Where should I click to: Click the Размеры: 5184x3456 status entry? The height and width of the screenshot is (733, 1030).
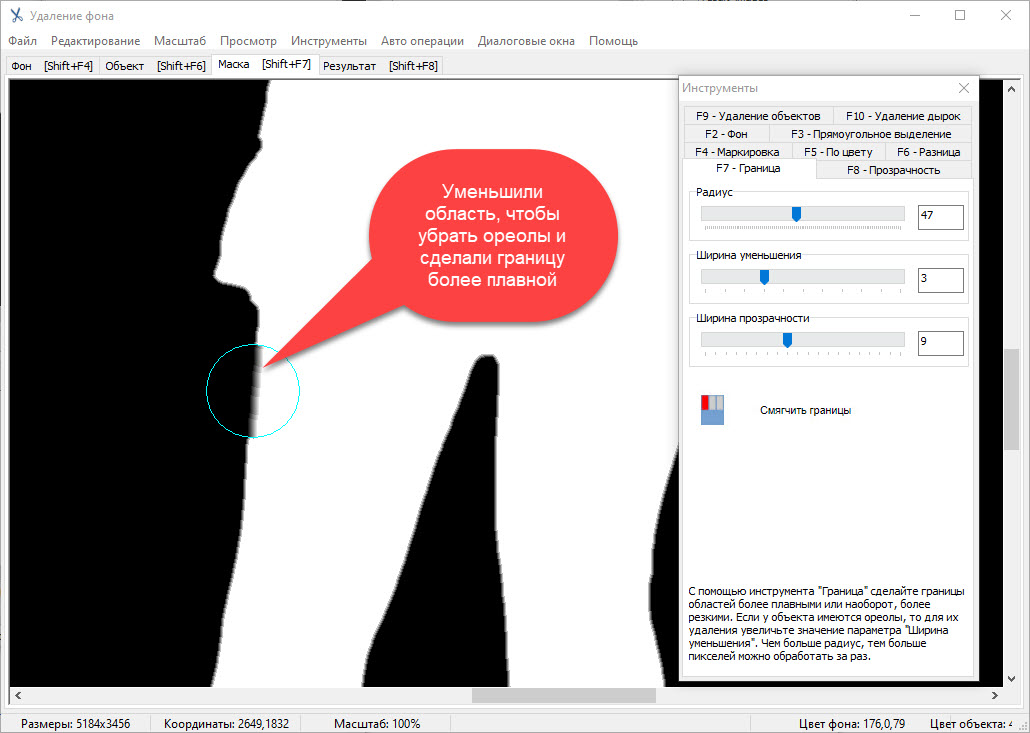click(x=76, y=724)
